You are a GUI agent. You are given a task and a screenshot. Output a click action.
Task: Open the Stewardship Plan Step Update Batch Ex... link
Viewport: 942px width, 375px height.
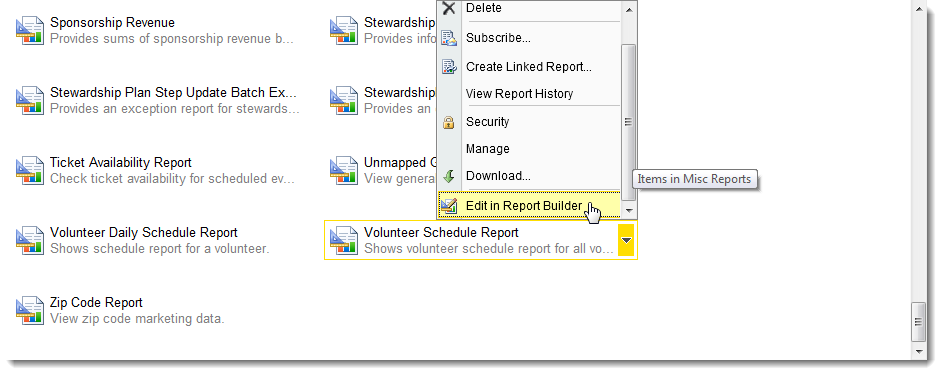point(173,93)
